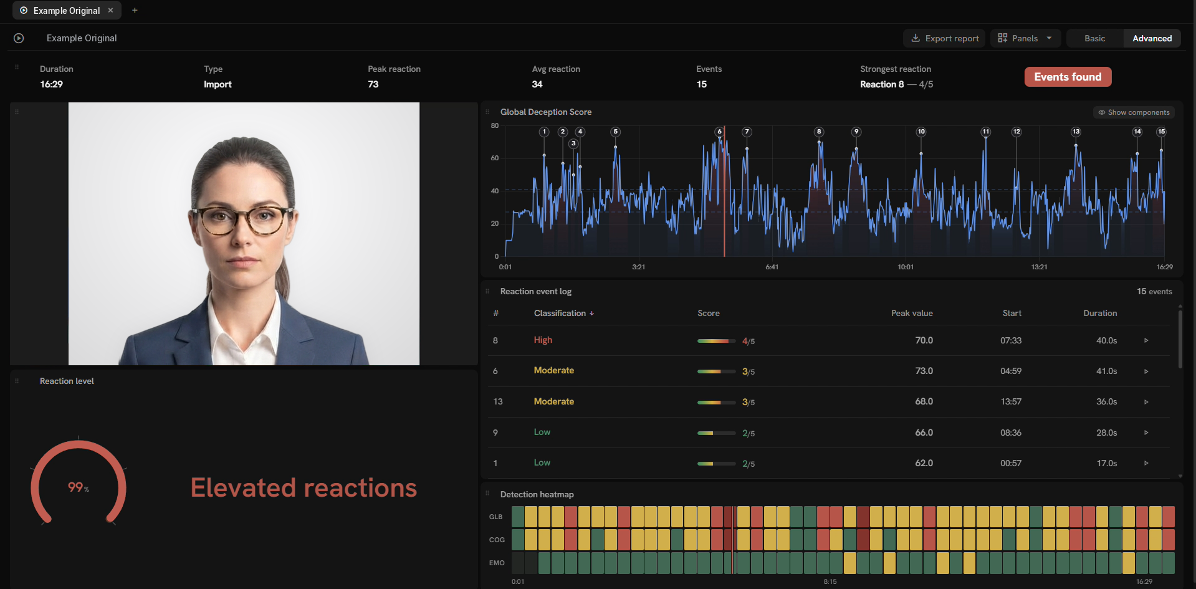Close the Example Original tab
Image resolution: width=1196 pixels, height=589 pixels.
tap(111, 11)
